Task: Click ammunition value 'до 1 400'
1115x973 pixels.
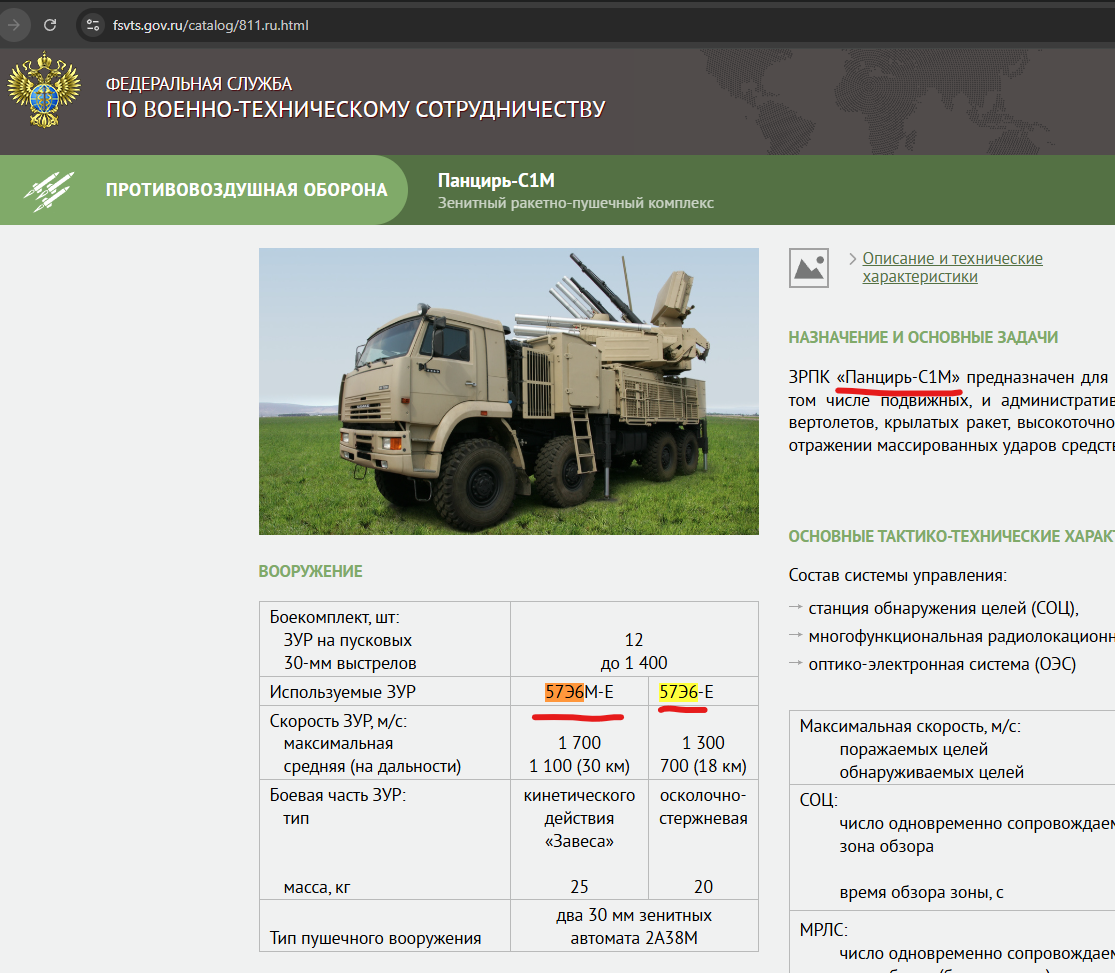Action: tap(634, 663)
